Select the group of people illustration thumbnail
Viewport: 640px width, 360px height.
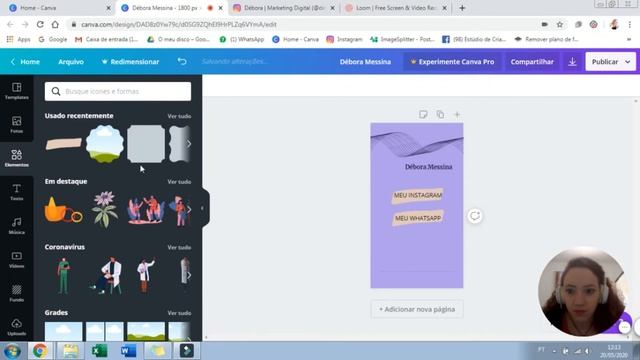pyautogui.click(x=146, y=210)
